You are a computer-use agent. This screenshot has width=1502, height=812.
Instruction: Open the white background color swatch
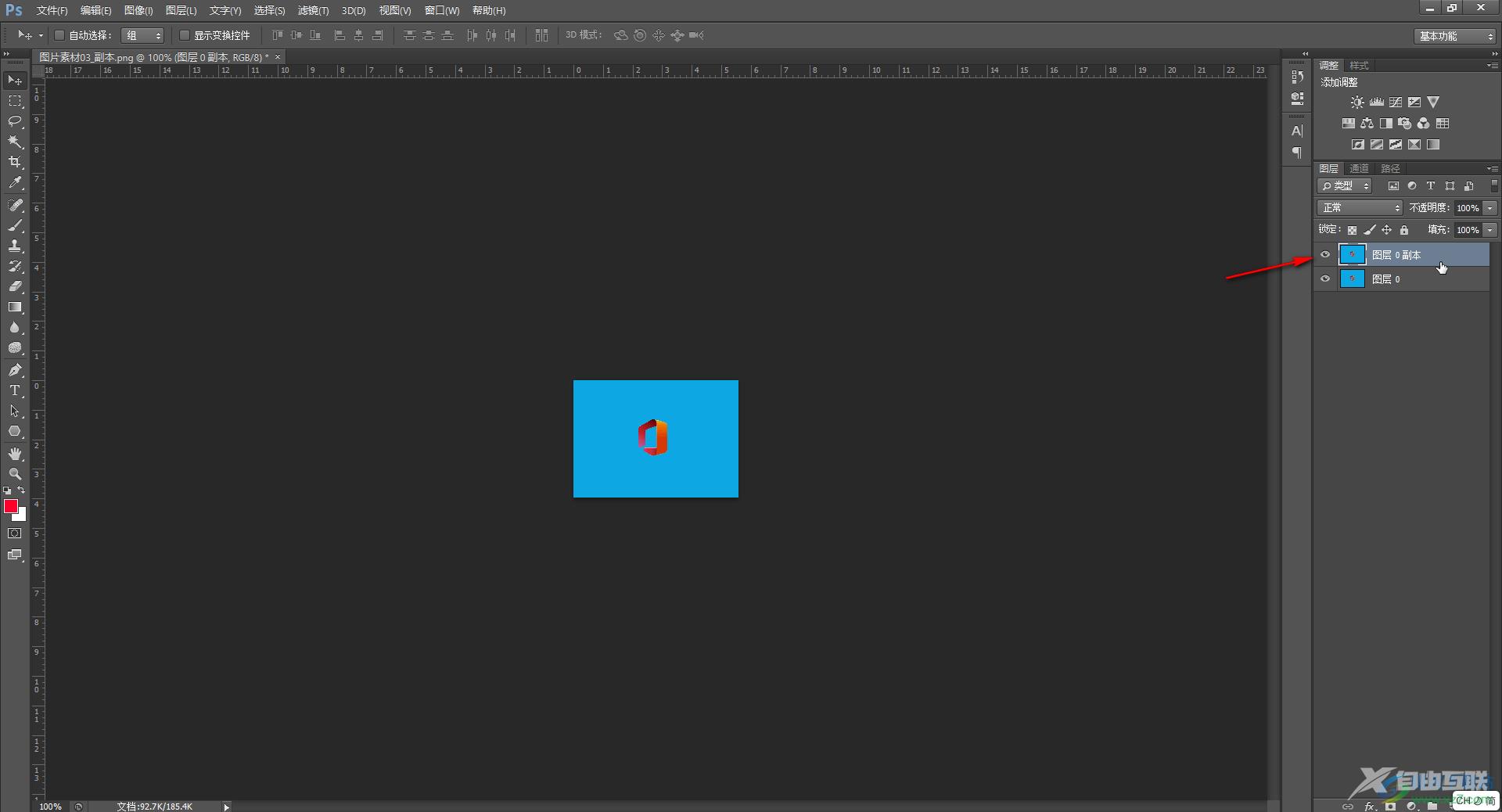(22, 516)
